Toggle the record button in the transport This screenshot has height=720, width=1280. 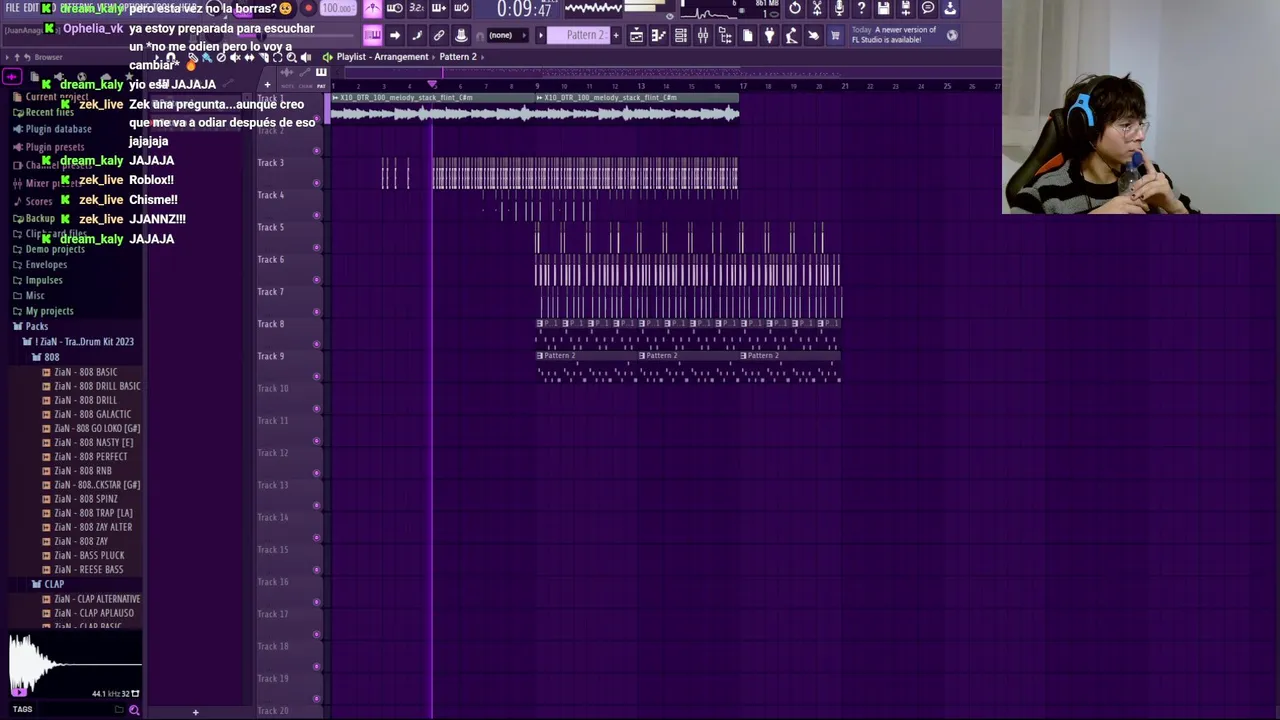coord(307,8)
